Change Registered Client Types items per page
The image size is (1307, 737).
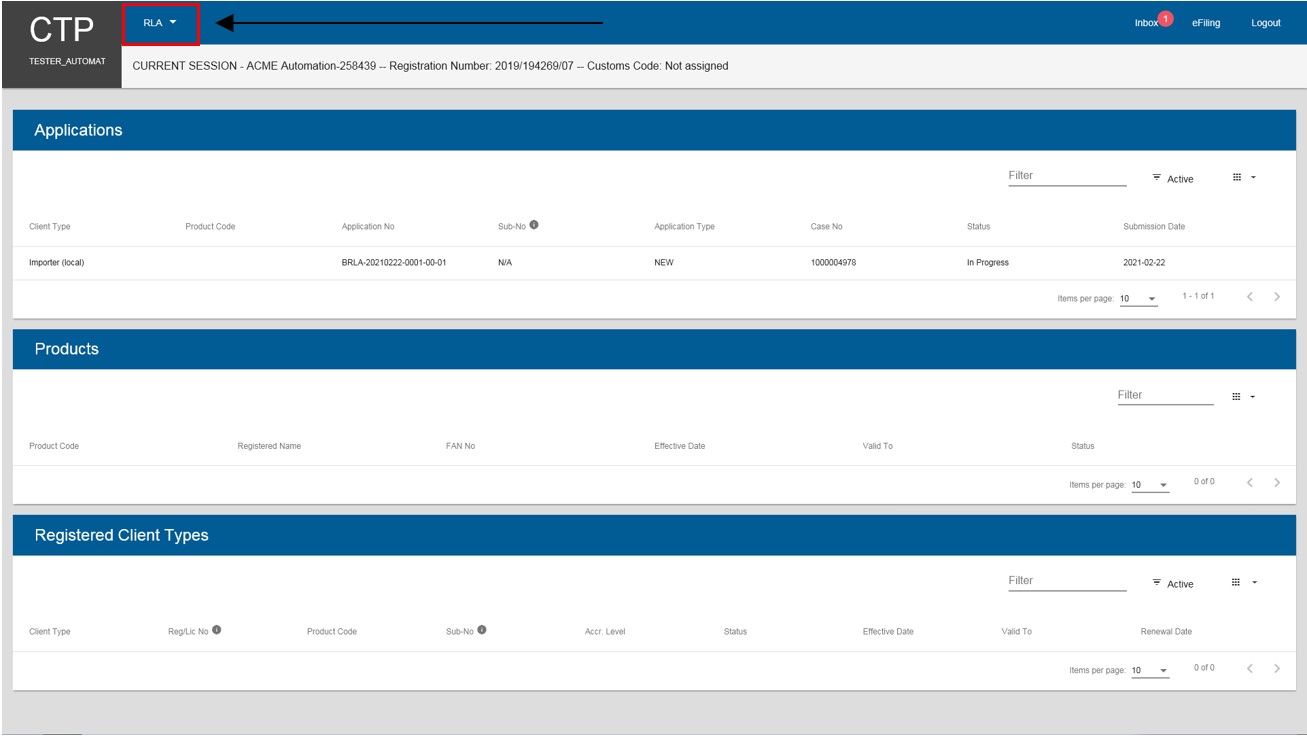point(1150,671)
